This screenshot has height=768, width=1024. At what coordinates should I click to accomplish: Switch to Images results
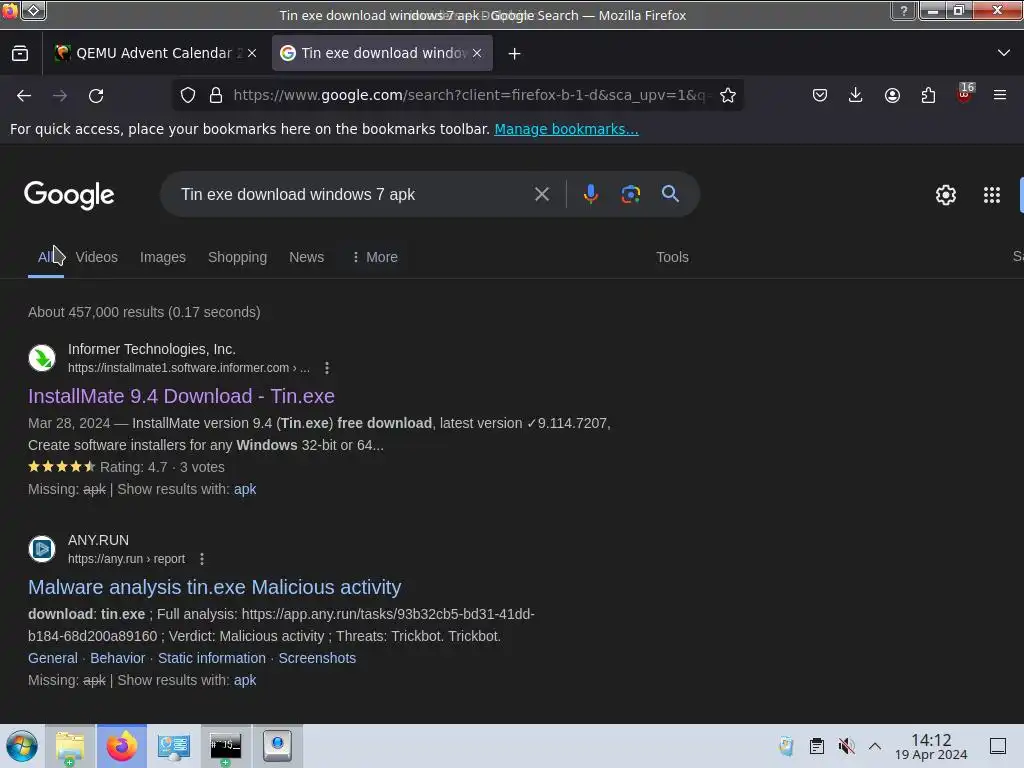coord(163,257)
